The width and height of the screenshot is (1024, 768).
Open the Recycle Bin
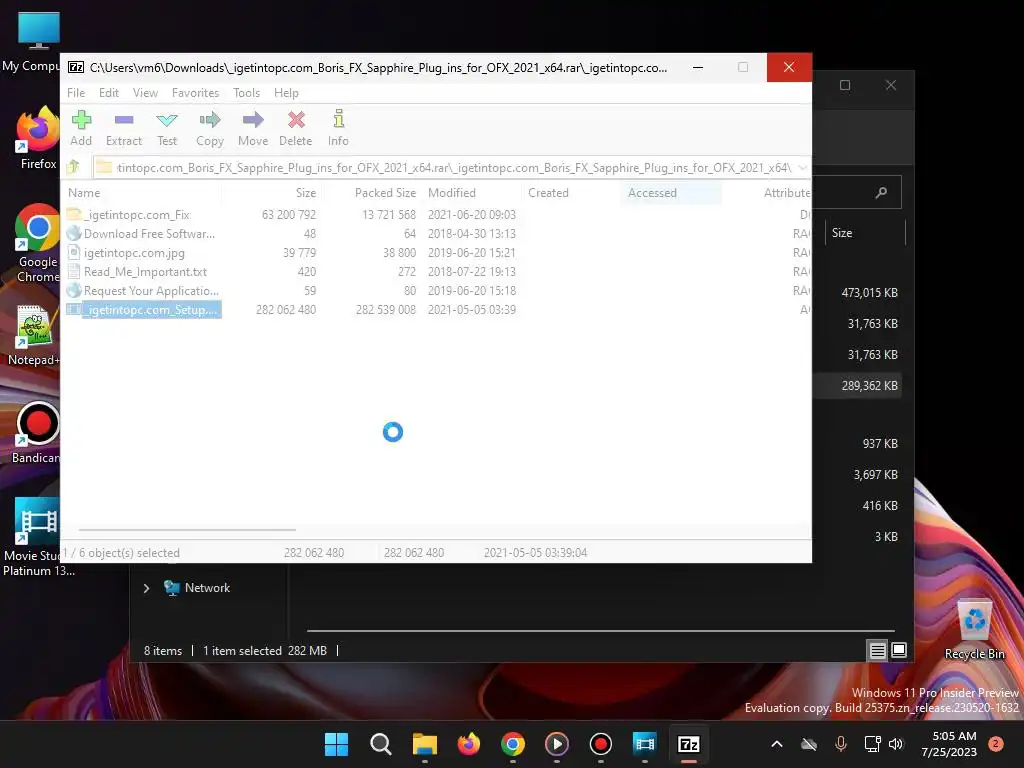974,630
